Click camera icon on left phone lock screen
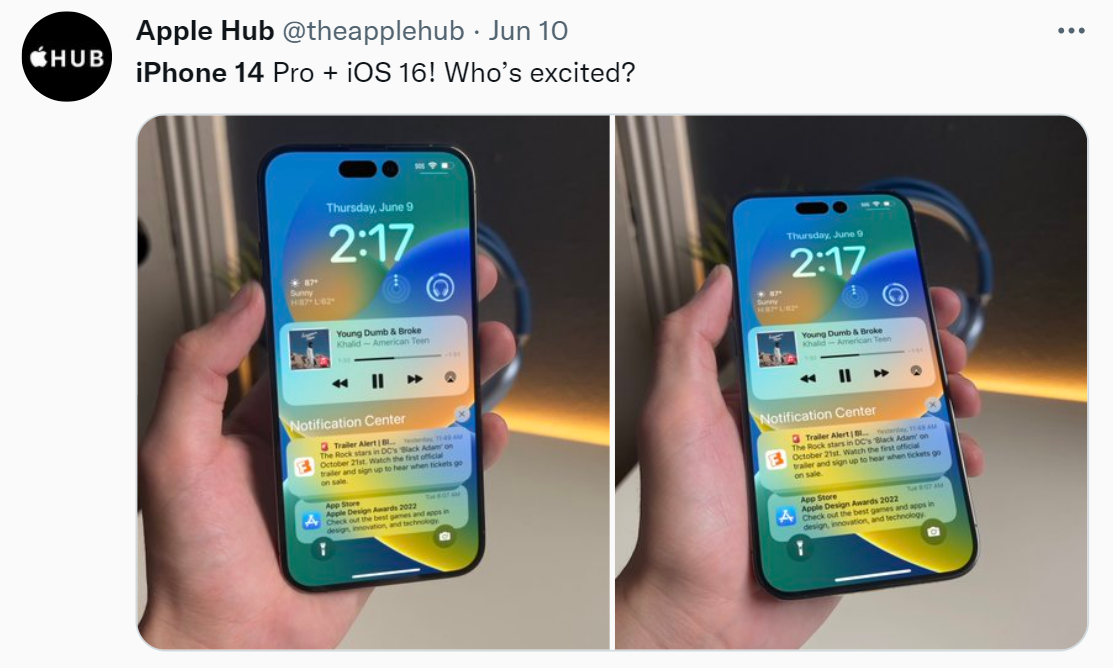Screen dimensions: 1113x668 [x=445, y=536]
